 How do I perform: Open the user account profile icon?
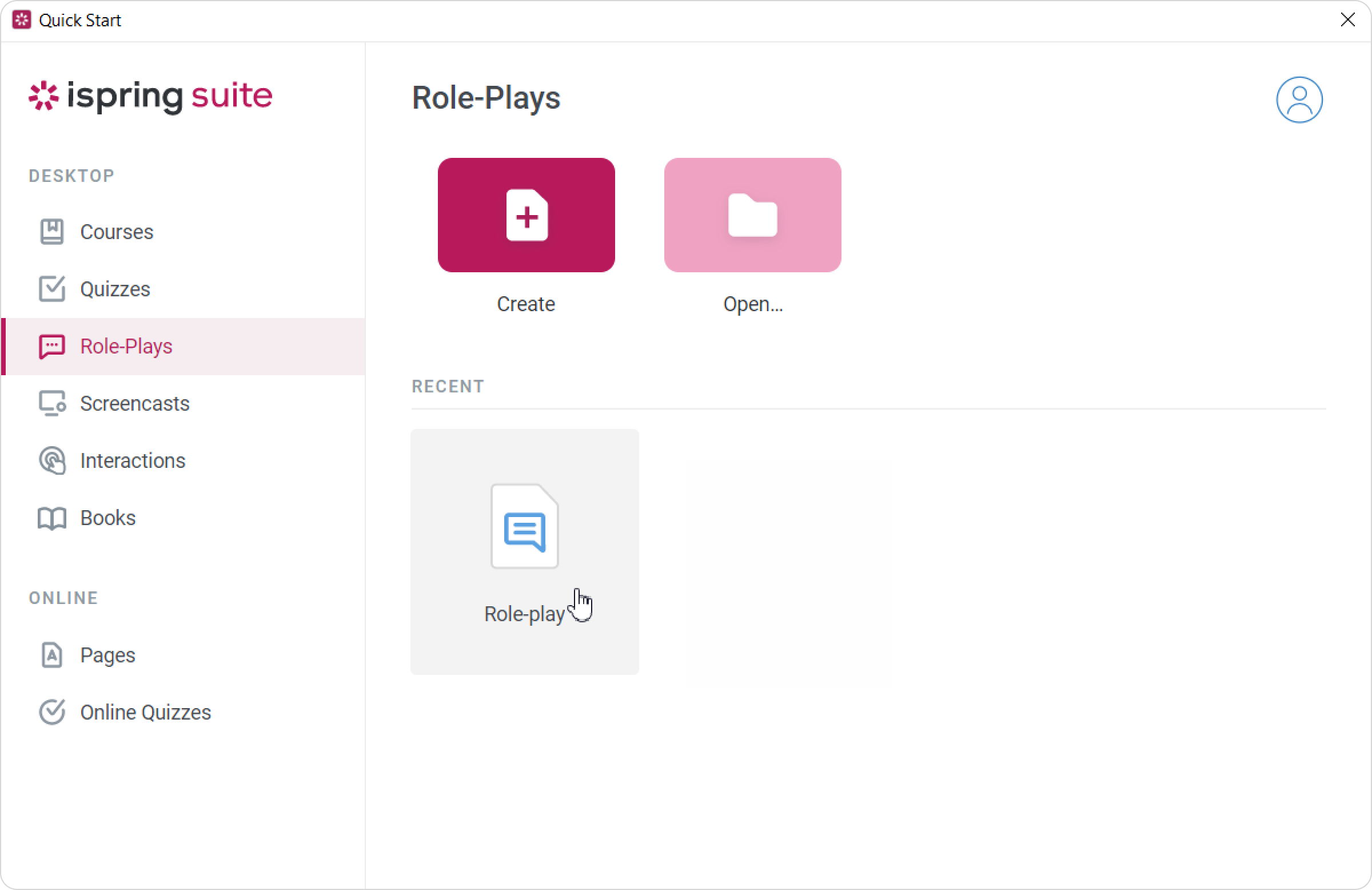click(x=1299, y=100)
